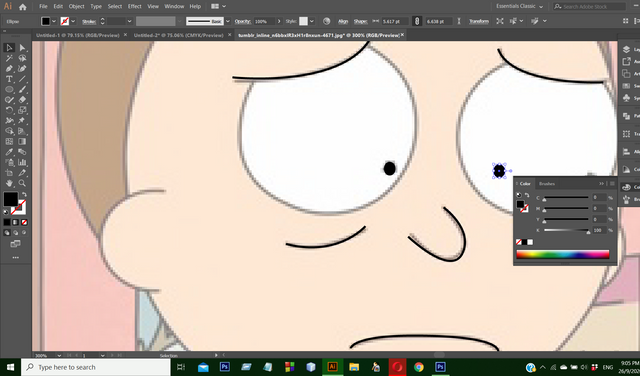Open the Effect menu
Screen dimensions: 640x376
(134, 6)
